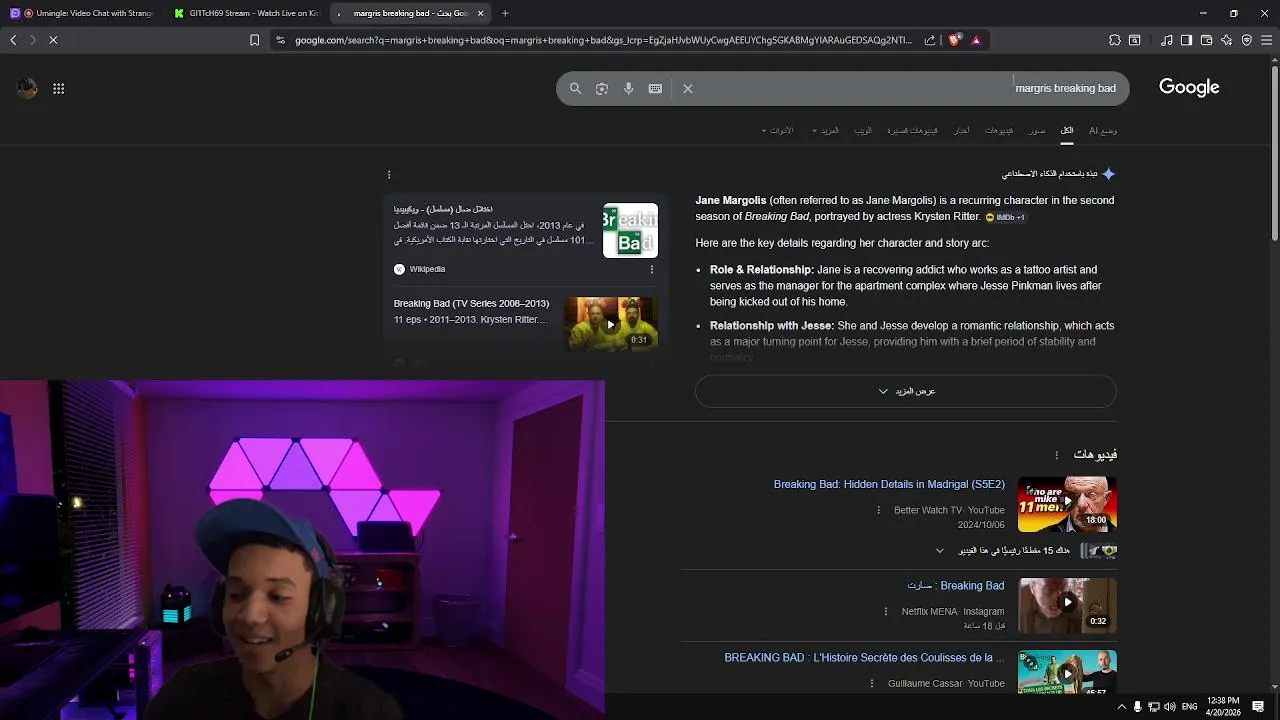Open Videos section three-dot menu

1056,455
